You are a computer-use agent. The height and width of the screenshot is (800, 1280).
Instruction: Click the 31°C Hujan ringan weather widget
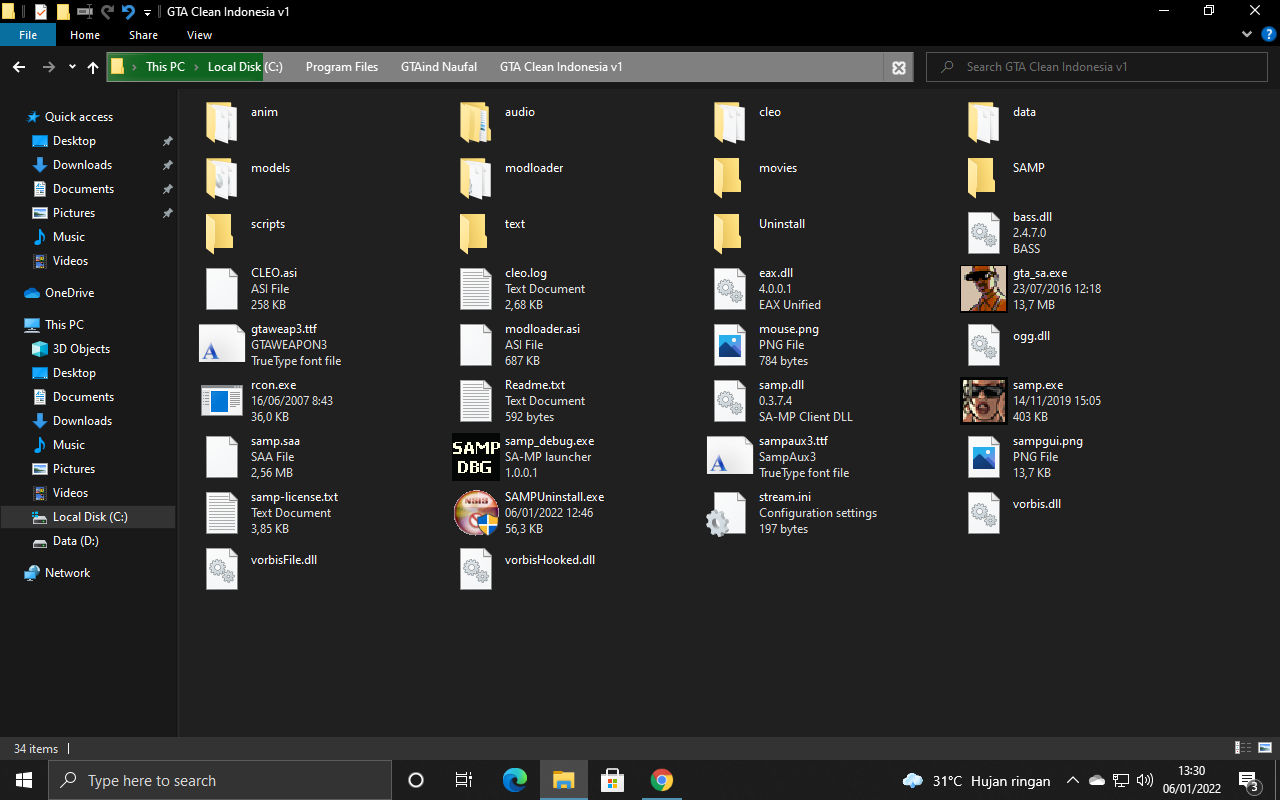pyautogui.click(x=976, y=780)
